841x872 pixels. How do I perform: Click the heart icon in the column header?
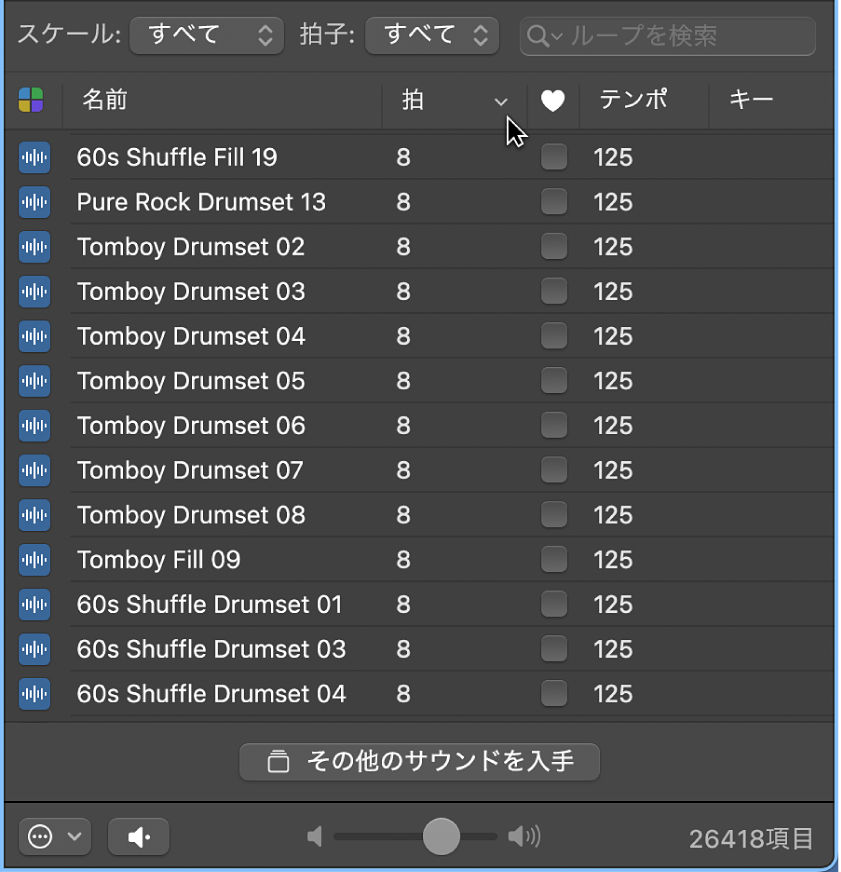coord(553,101)
